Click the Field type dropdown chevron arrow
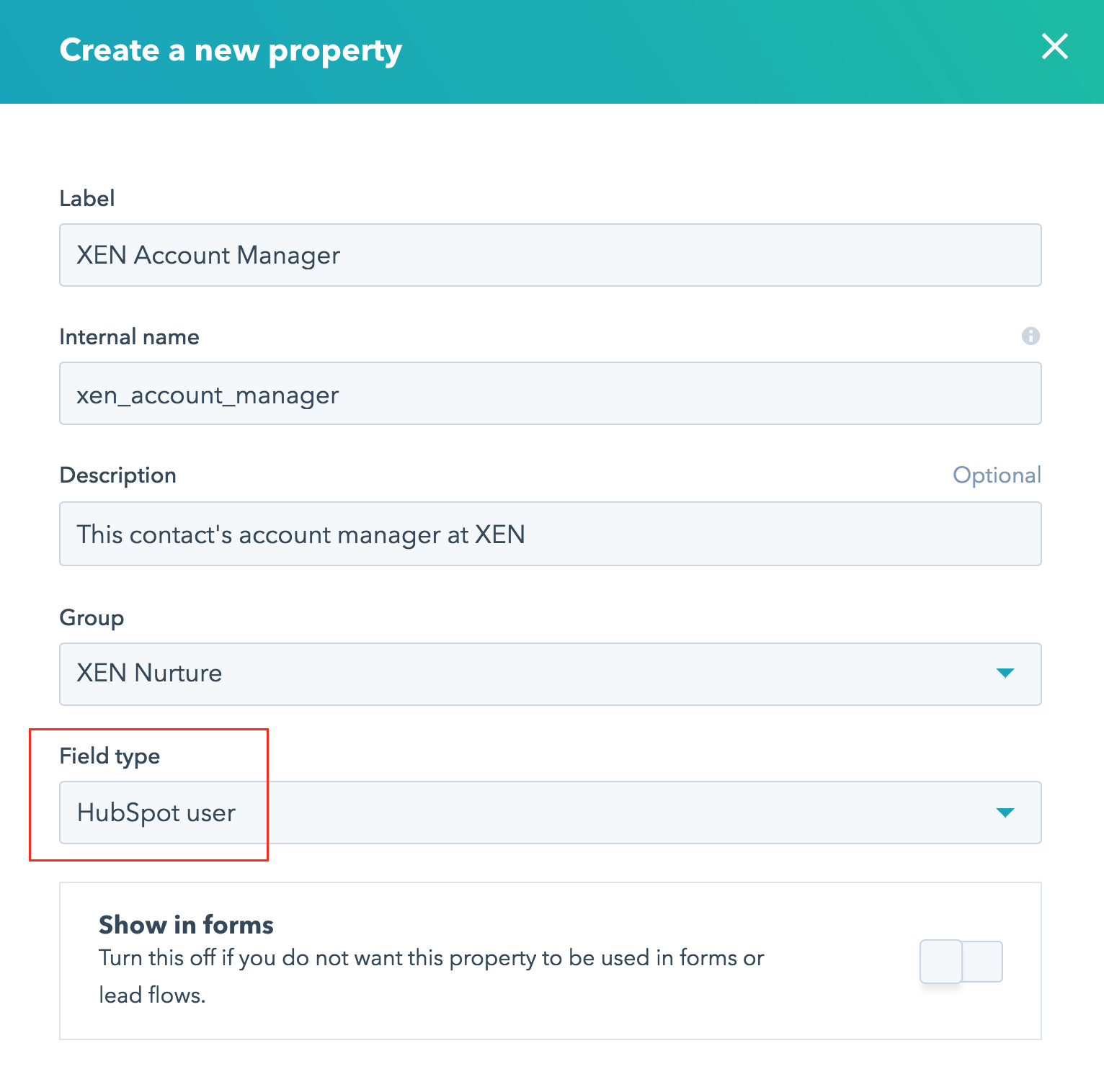Image resolution: width=1104 pixels, height=1092 pixels. (x=1006, y=813)
